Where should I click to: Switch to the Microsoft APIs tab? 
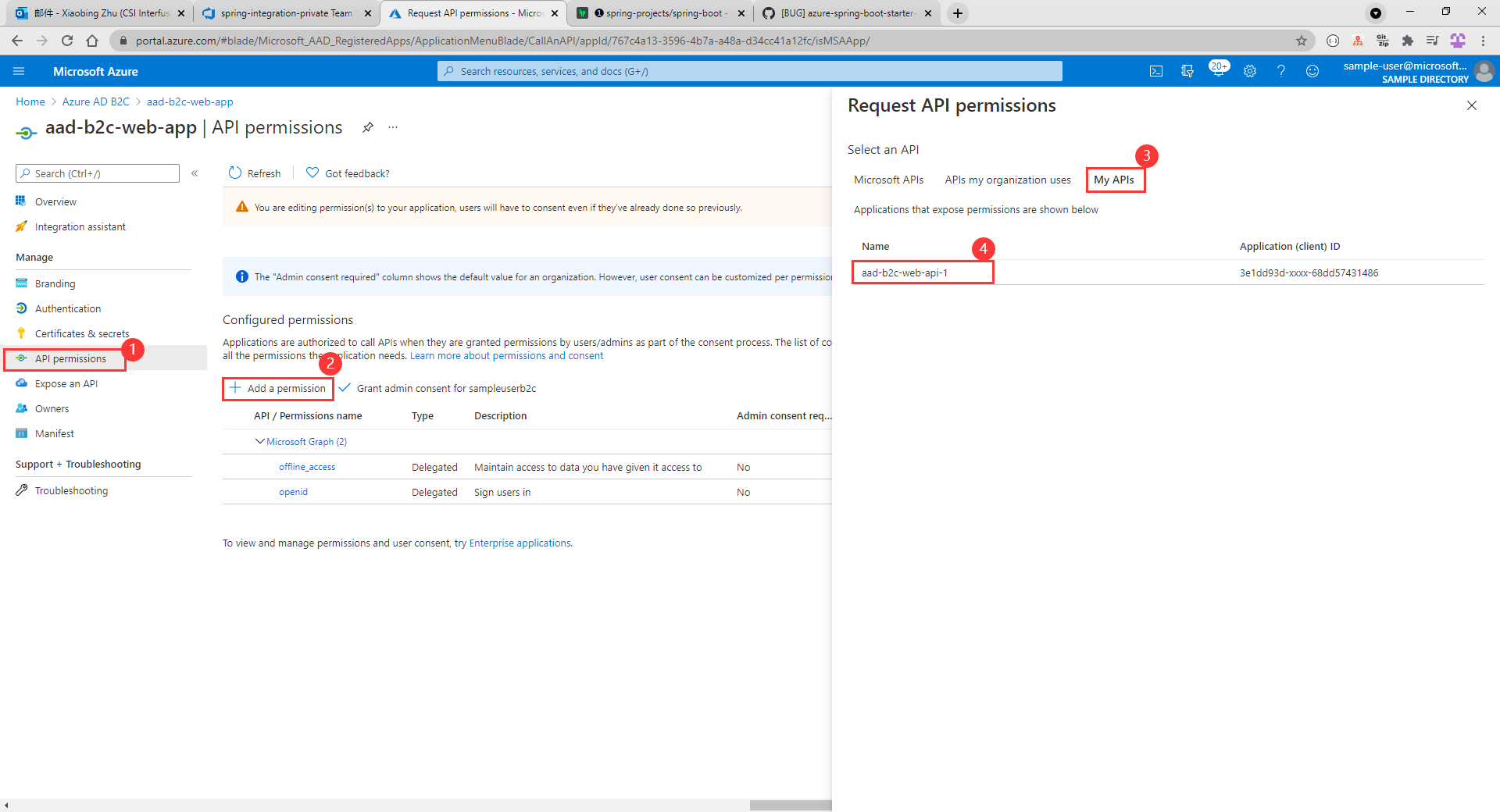(888, 180)
